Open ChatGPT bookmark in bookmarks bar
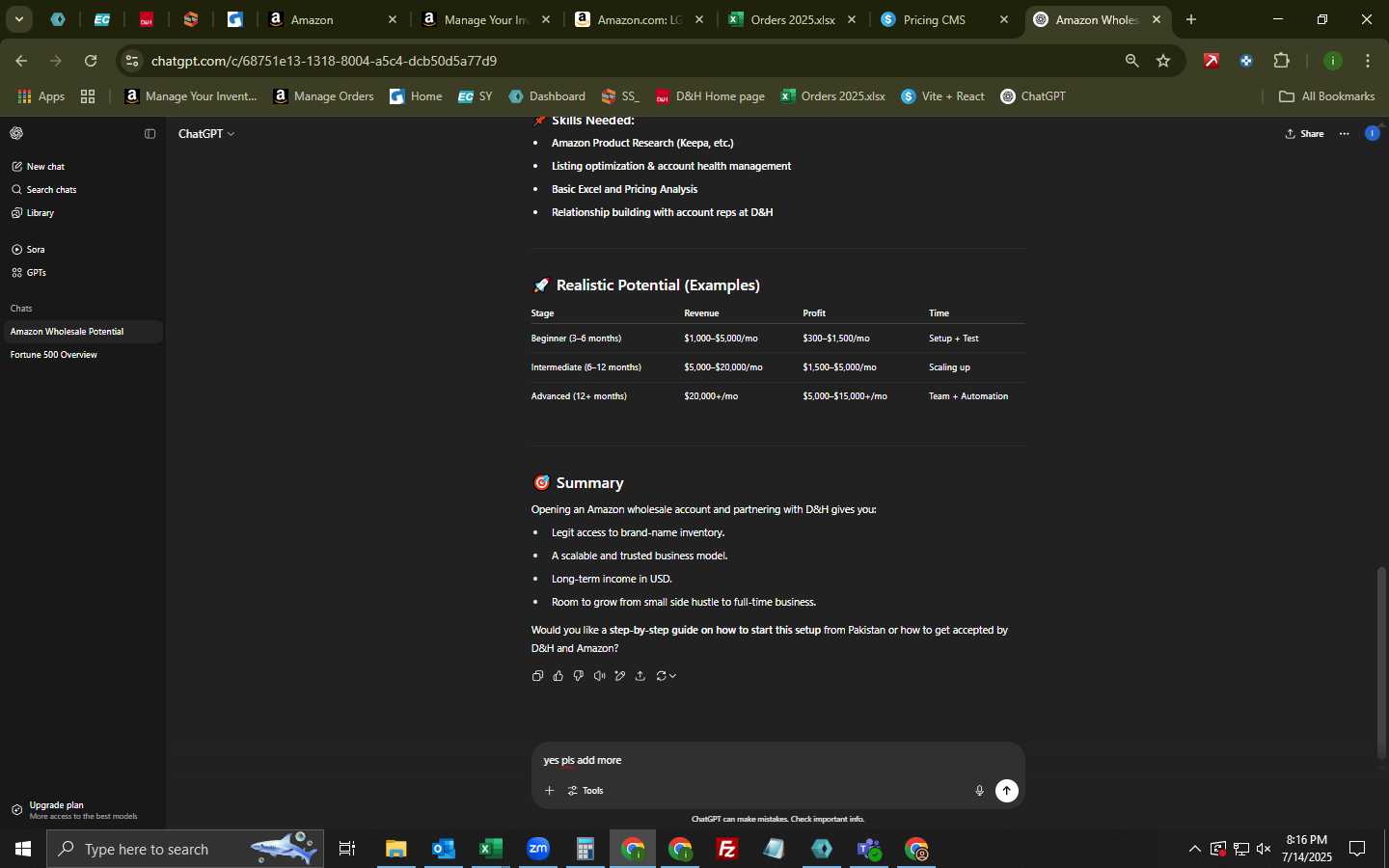 tap(1033, 96)
